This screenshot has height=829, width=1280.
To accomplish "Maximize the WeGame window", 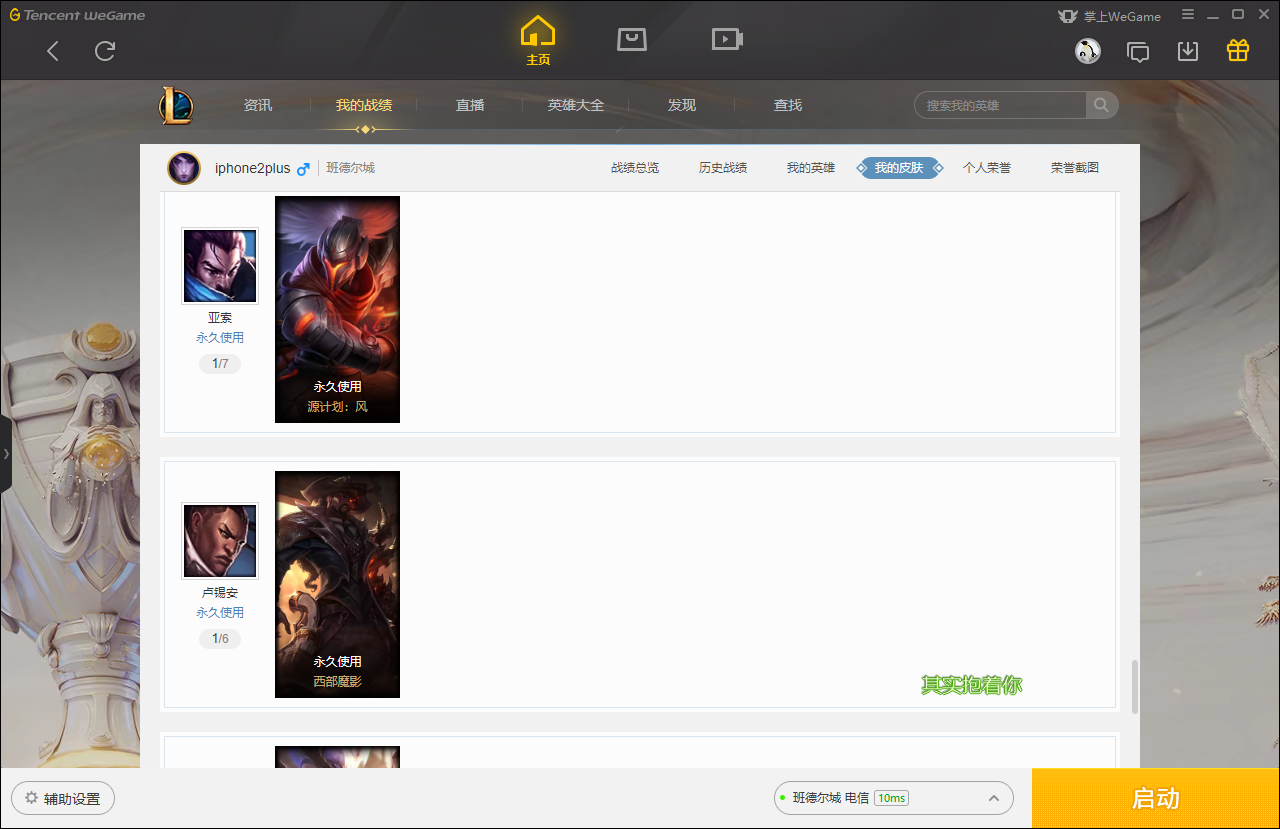I will pyautogui.click(x=1238, y=15).
